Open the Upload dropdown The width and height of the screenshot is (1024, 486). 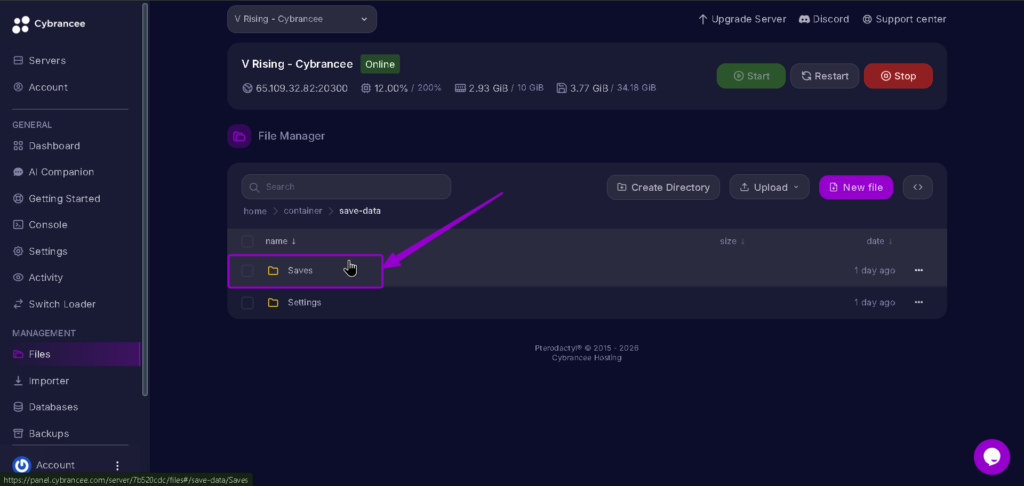coord(769,187)
